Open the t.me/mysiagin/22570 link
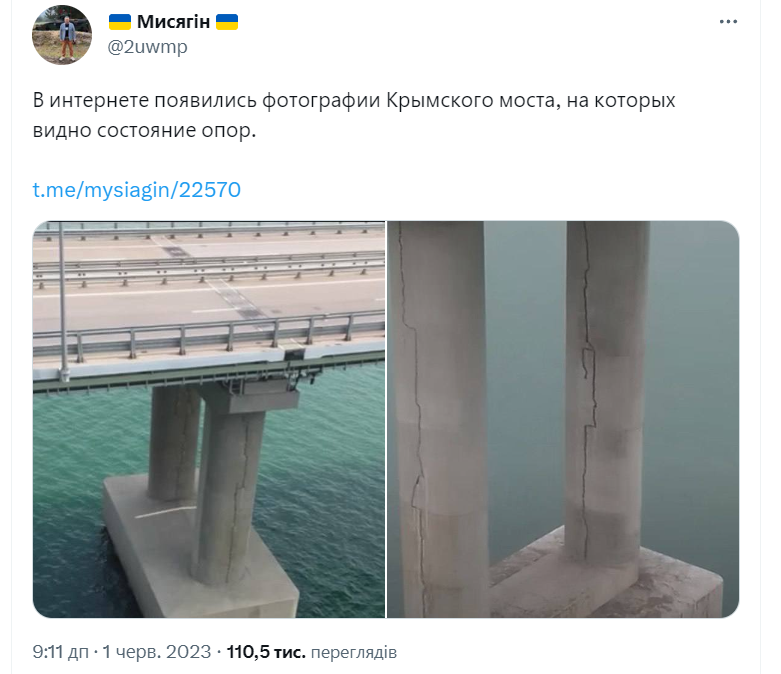Viewport: 781px width, 674px height. pos(136,190)
